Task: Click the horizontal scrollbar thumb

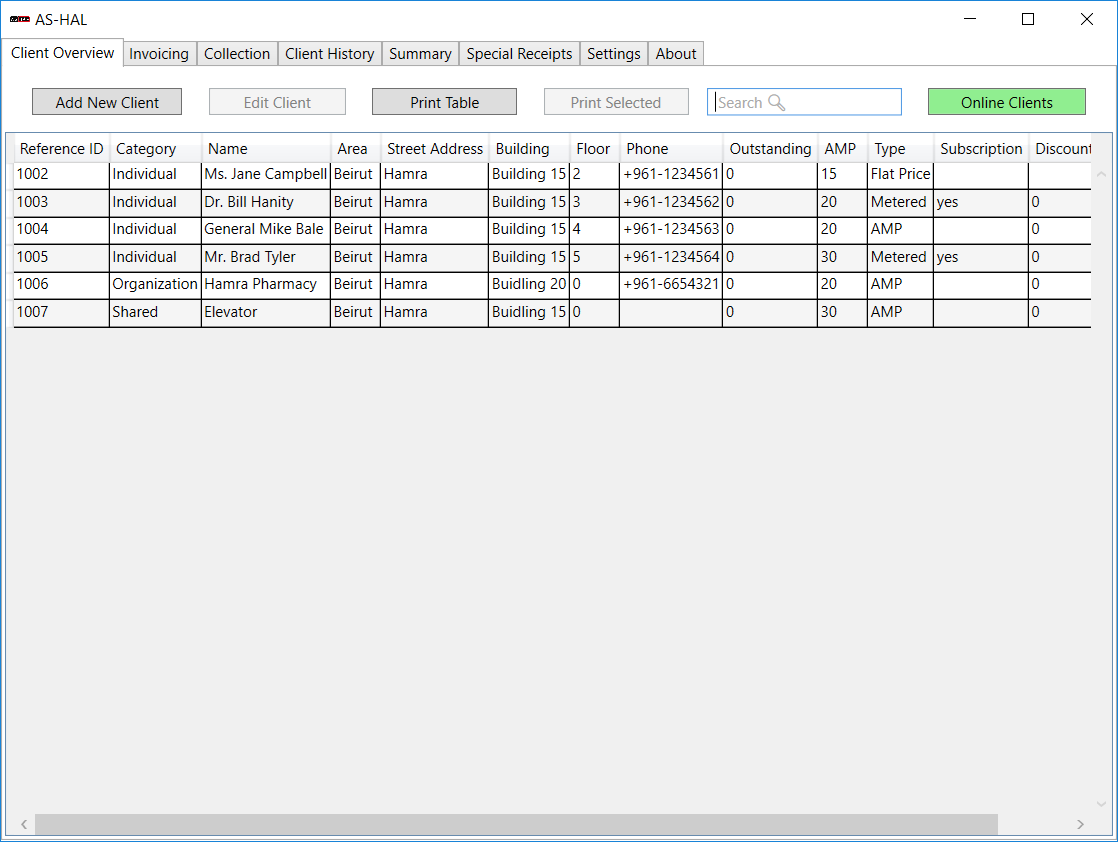Action: click(x=516, y=824)
